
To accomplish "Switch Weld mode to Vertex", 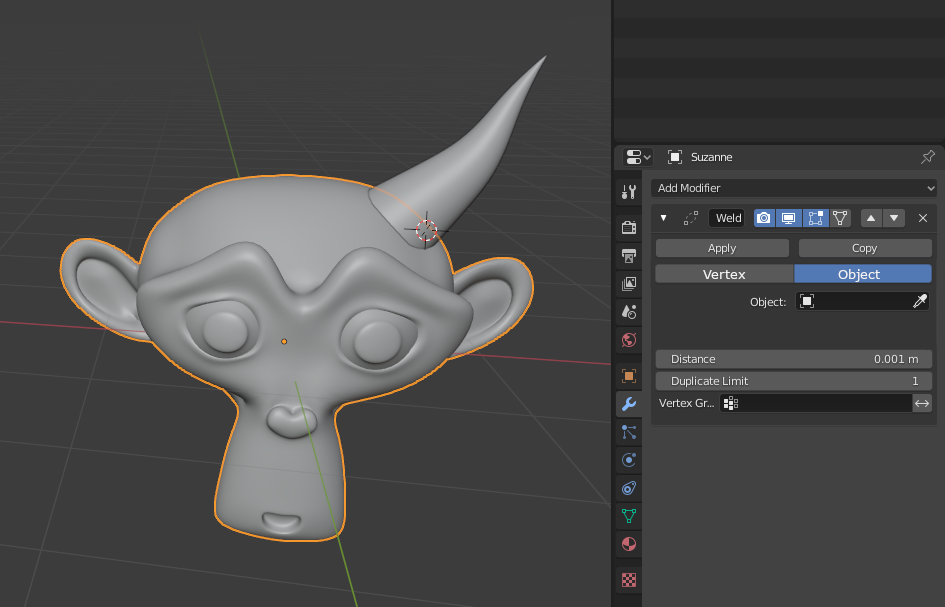I will [x=724, y=274].
